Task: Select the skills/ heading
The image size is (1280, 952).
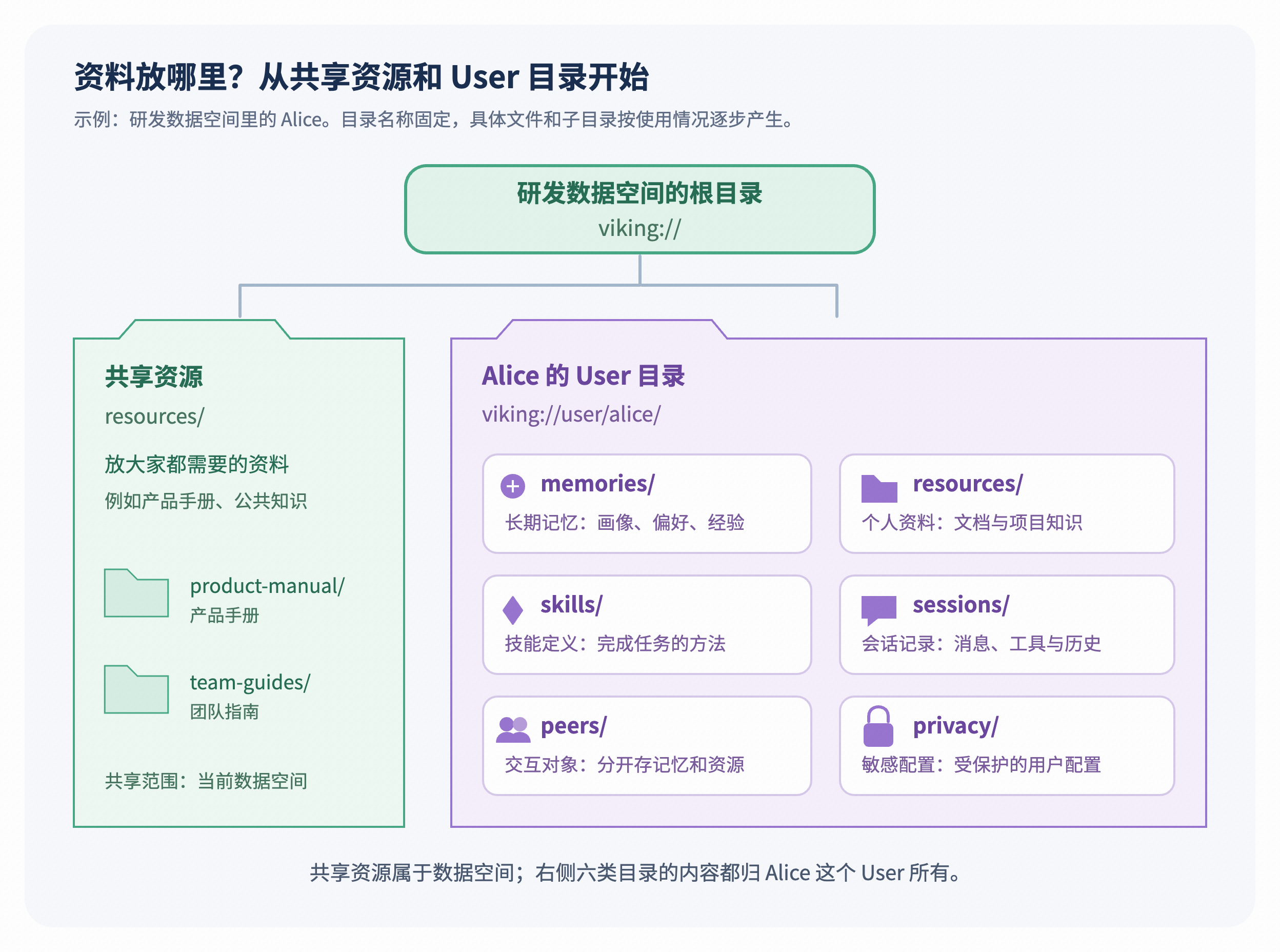Action: tap(571, 605)
